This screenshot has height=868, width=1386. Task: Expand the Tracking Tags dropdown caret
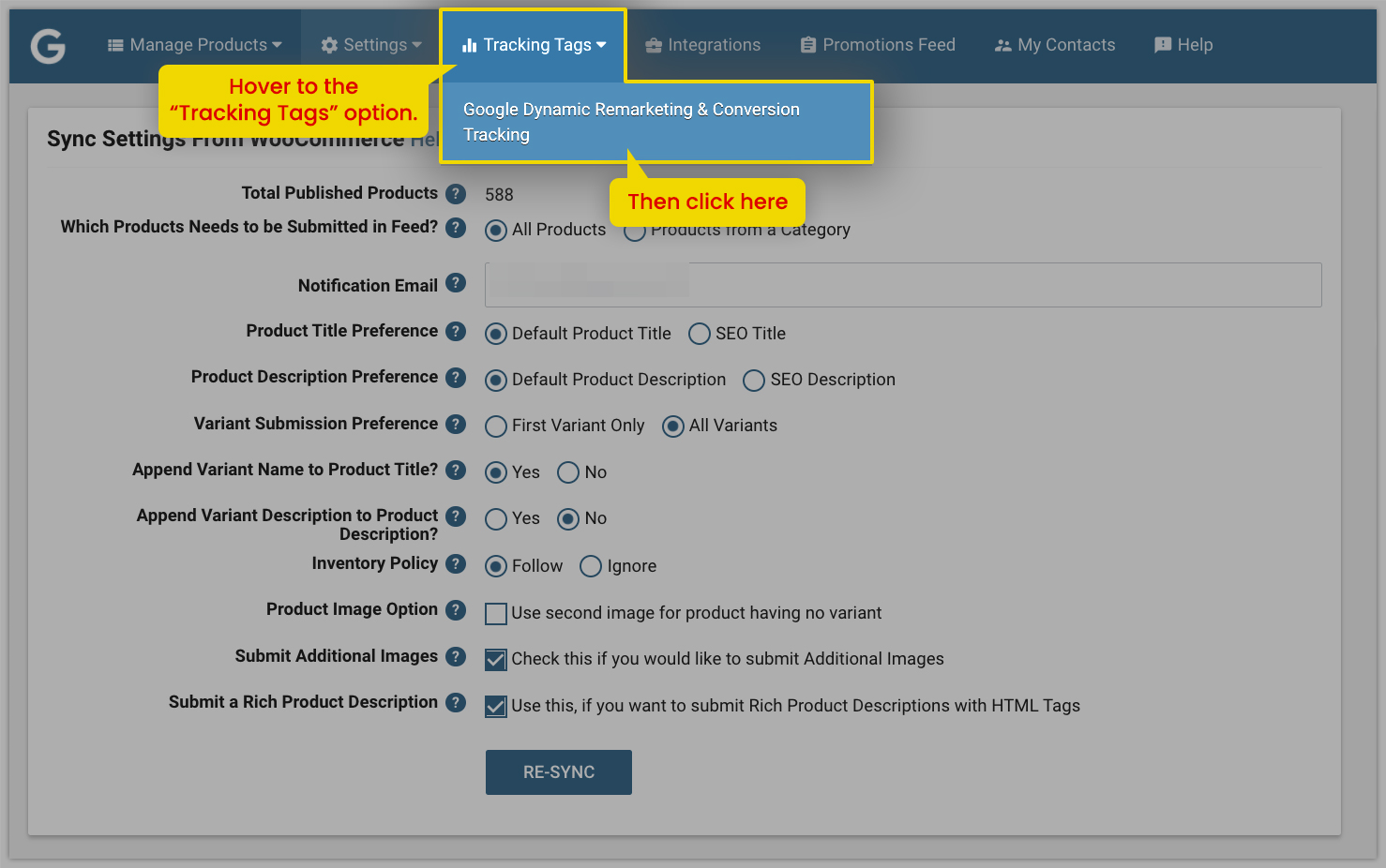point(601,45)
